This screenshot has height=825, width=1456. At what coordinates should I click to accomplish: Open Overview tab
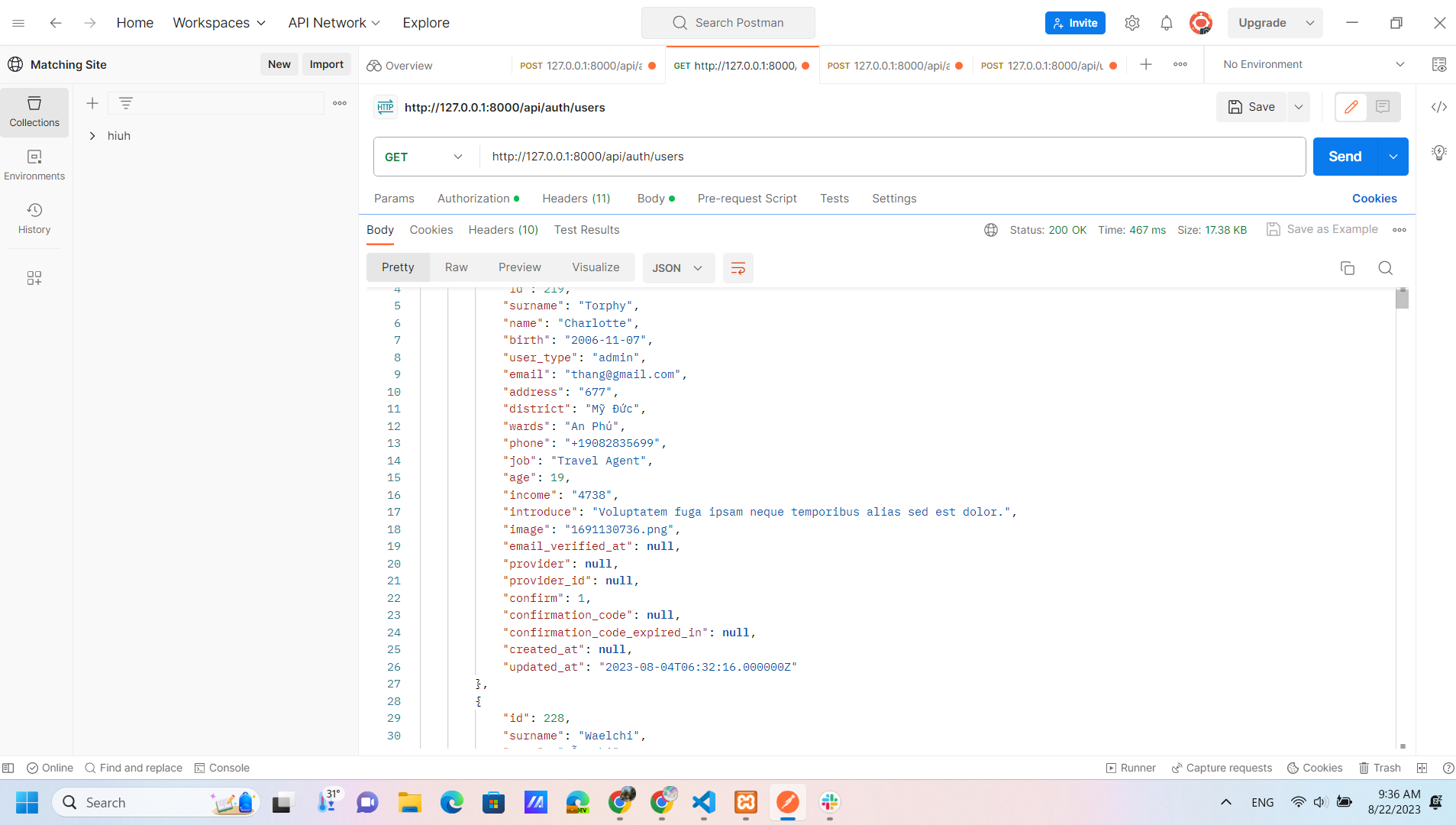pos(400,66)
